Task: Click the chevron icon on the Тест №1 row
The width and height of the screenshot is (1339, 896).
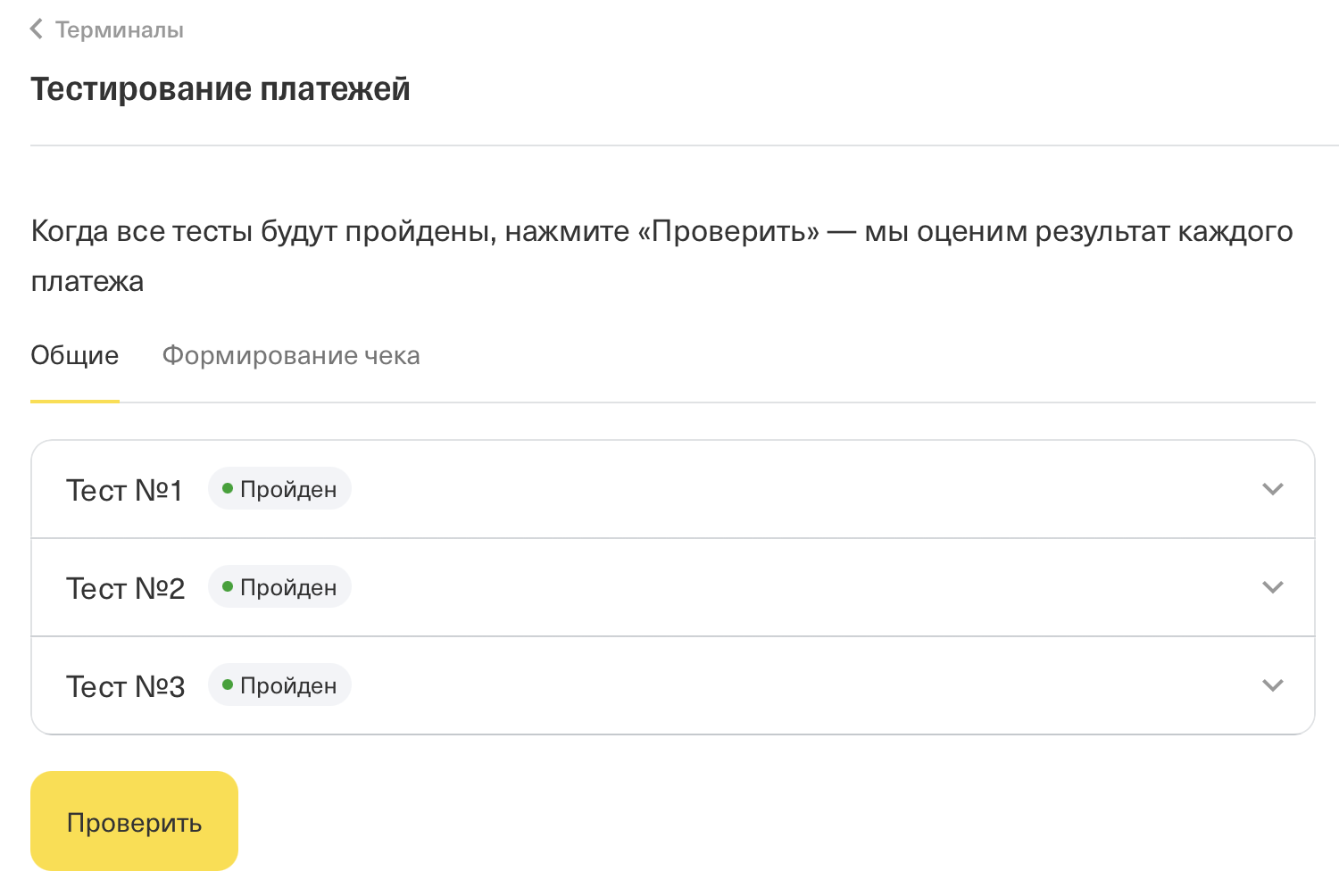Action: coord(1272,489)
